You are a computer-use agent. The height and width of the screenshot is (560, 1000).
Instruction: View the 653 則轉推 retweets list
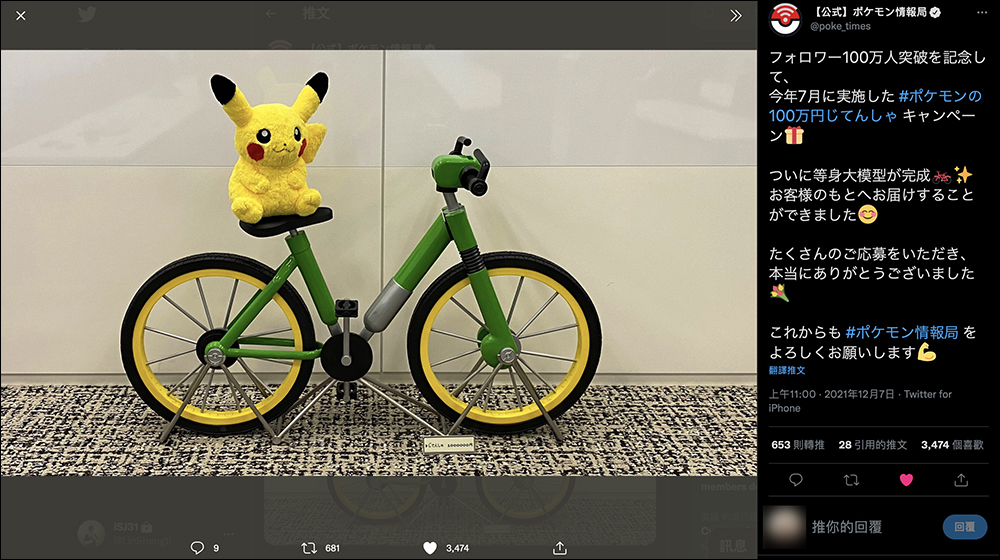[797, 444]
